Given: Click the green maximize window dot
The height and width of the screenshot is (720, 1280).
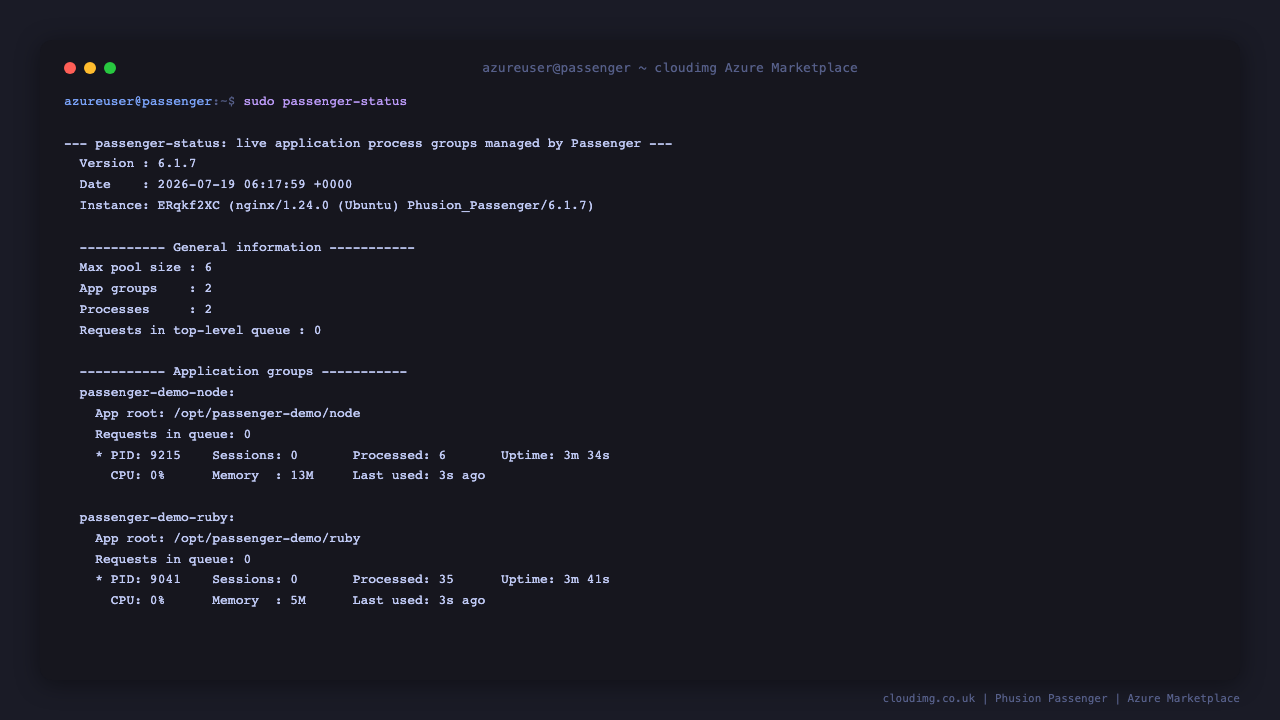Looking at the screenshot, I should (x=110, y=68).
